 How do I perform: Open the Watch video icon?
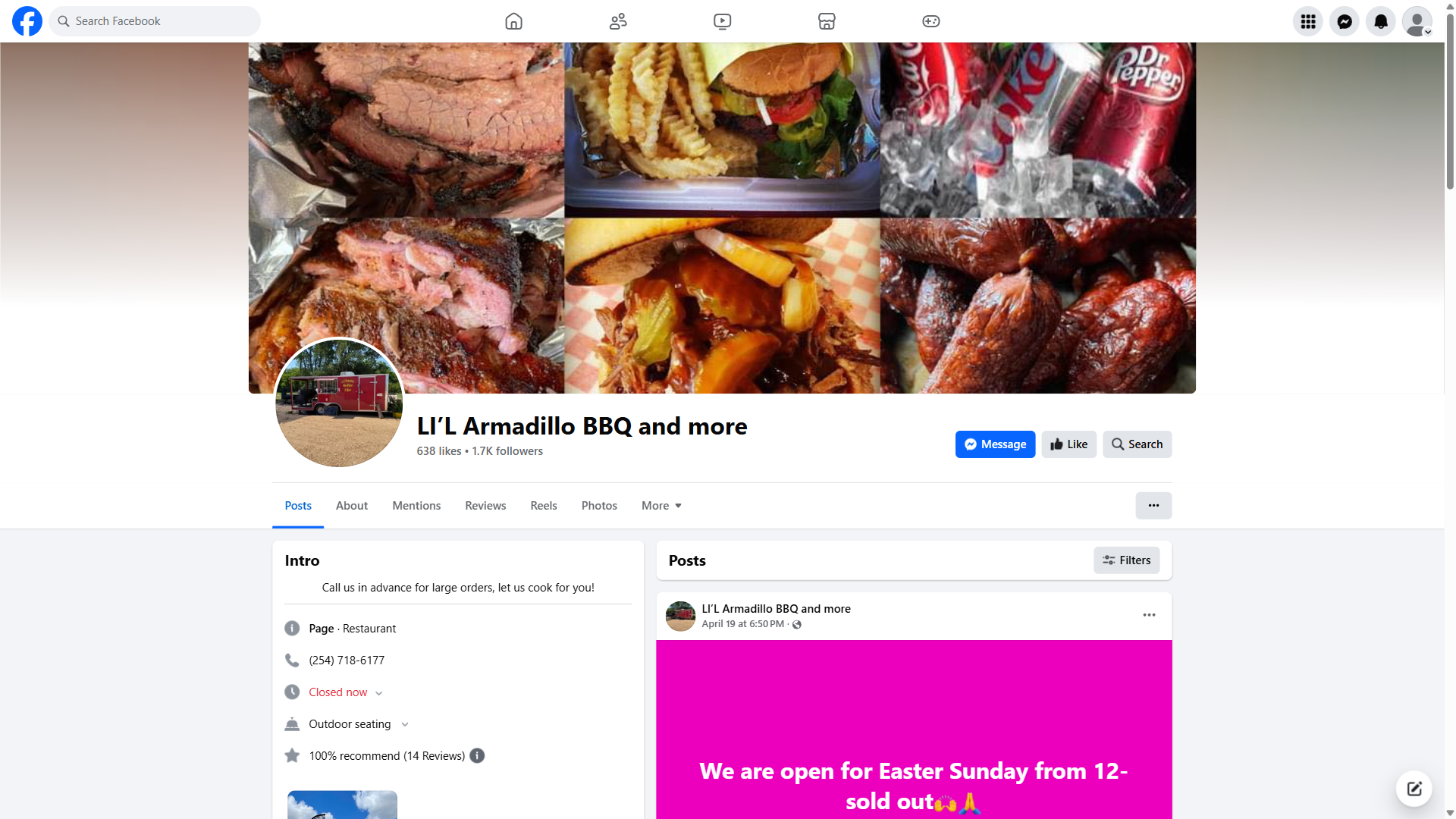pos(723,21)
